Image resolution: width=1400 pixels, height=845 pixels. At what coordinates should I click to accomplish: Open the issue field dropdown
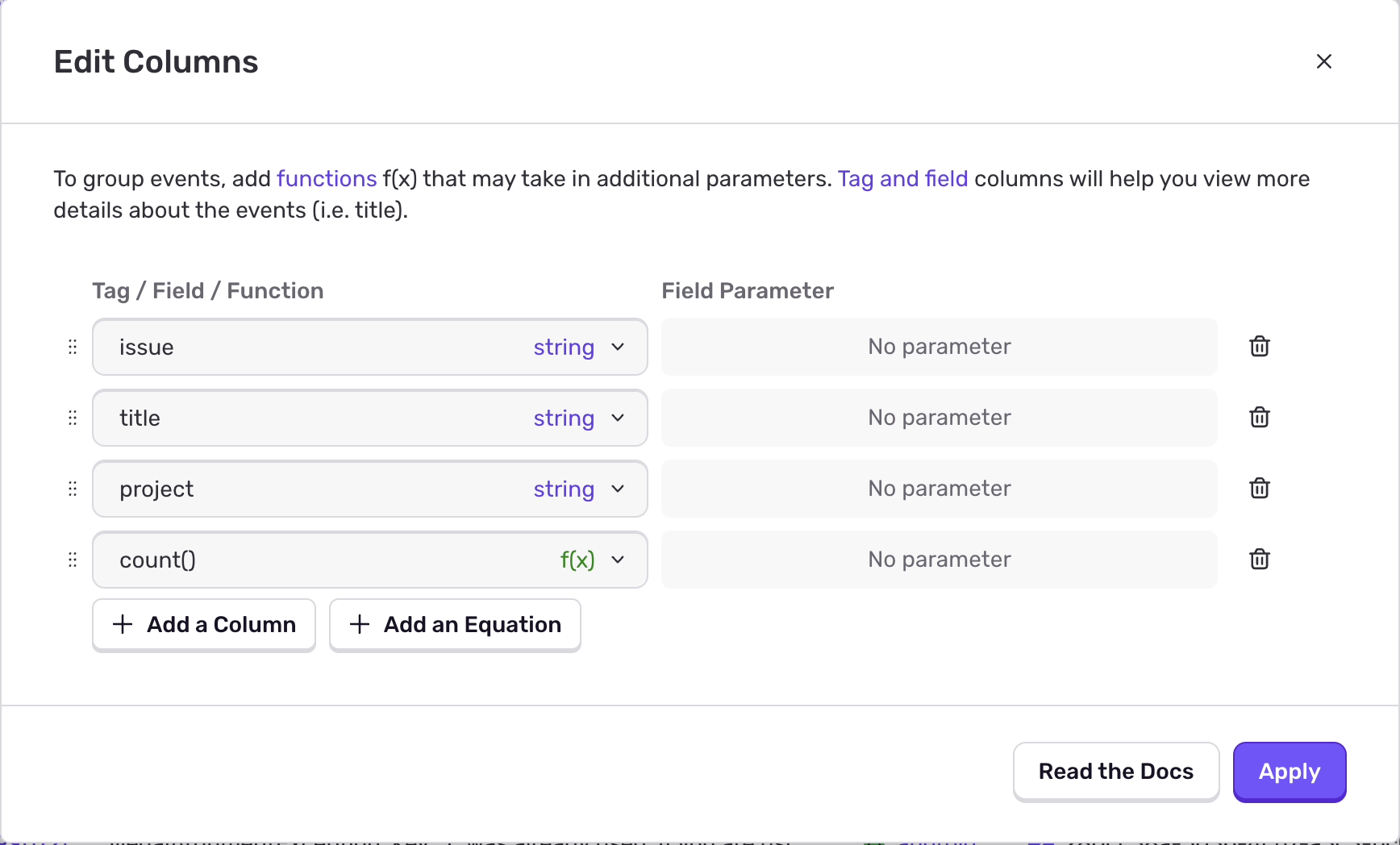point(370,347)
